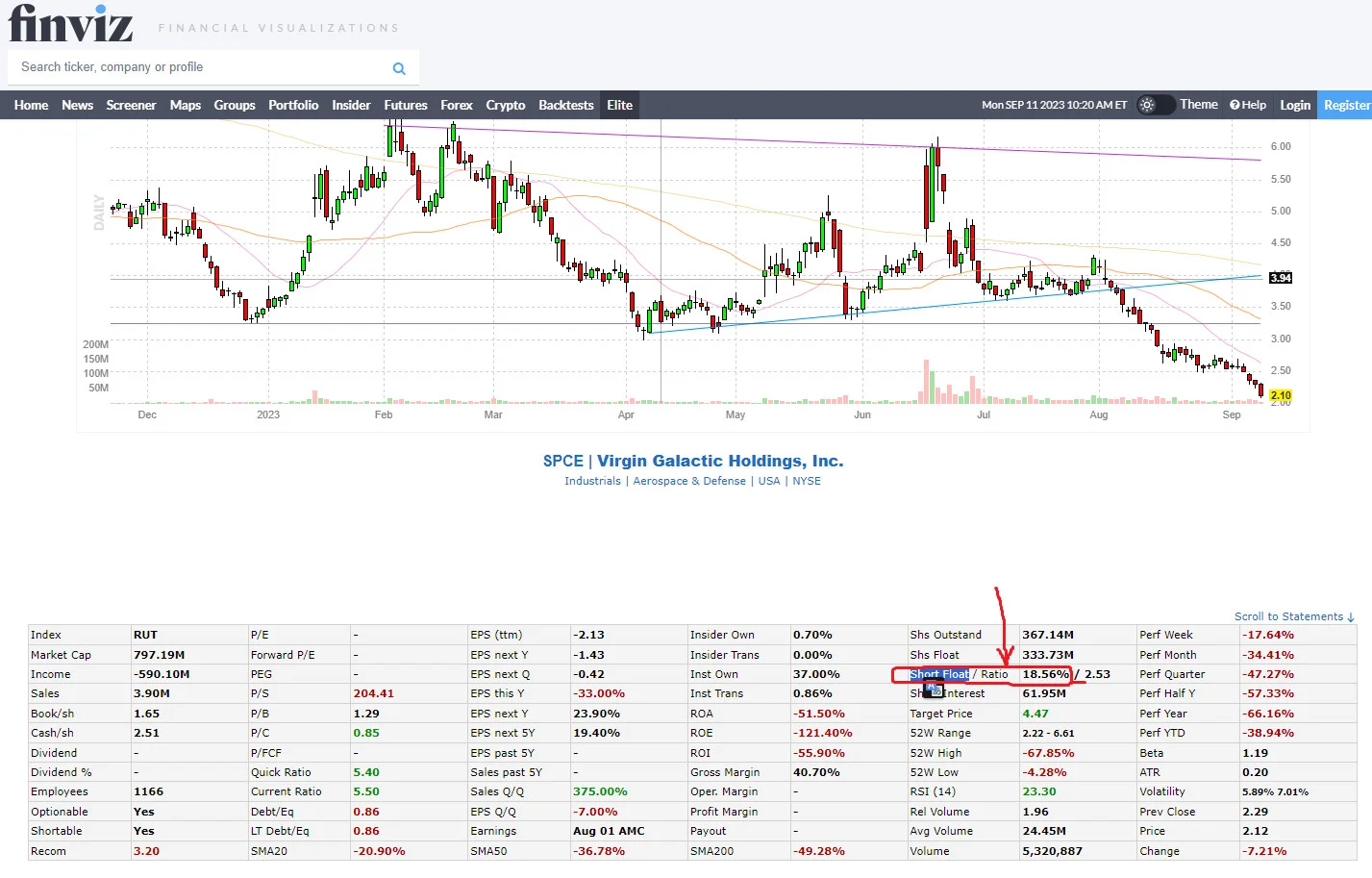Click the SMA200 value -49.28%

tap(819, 851)
